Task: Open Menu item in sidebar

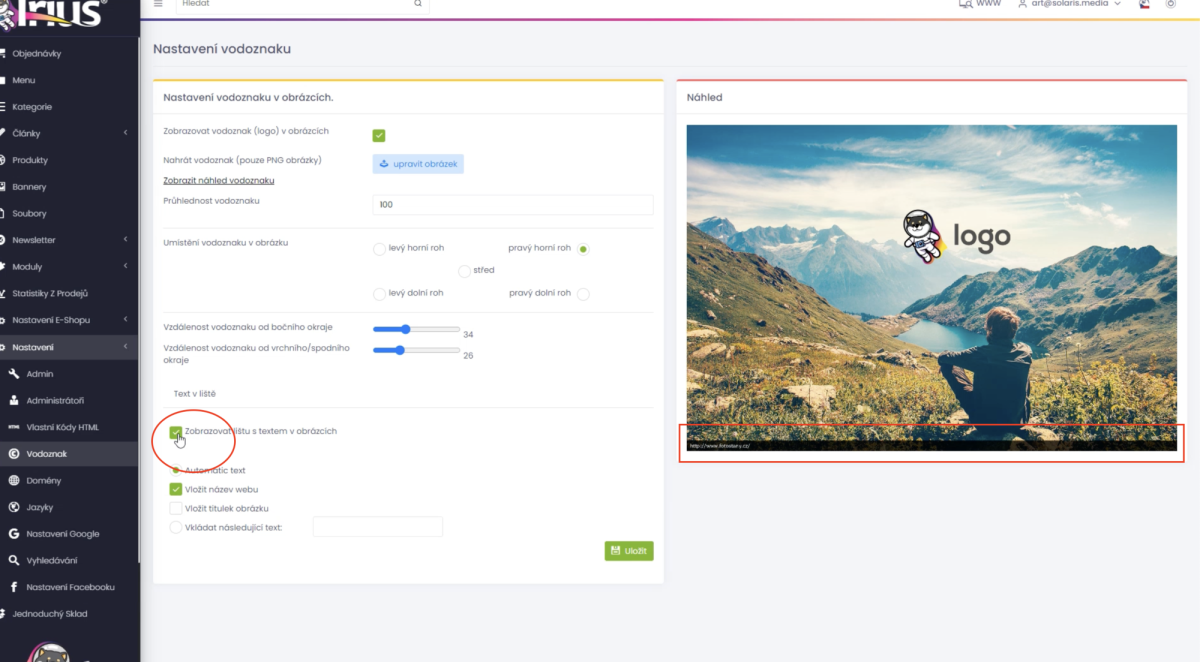Action: tap(70, 80)
